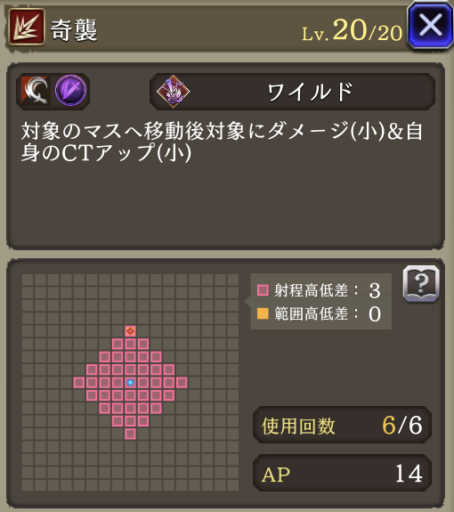
Task: Click the pink 射程高低差 legend square
Action: (x=263, y=290)
